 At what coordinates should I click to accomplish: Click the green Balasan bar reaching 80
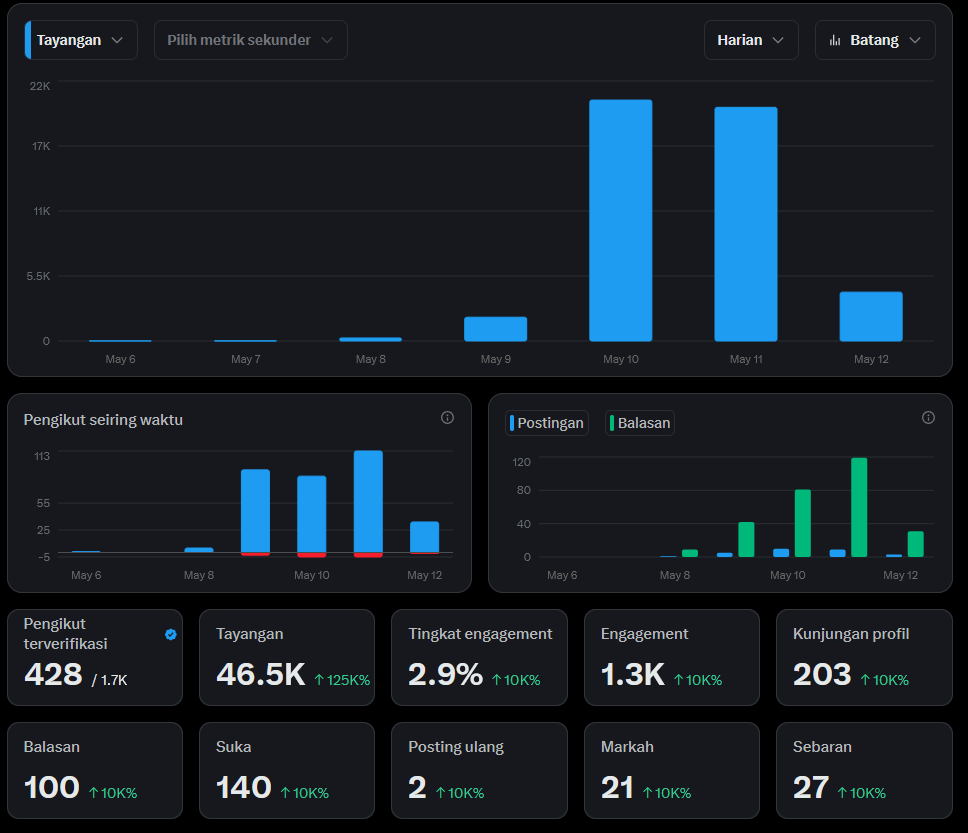click(x=803, y=524)
